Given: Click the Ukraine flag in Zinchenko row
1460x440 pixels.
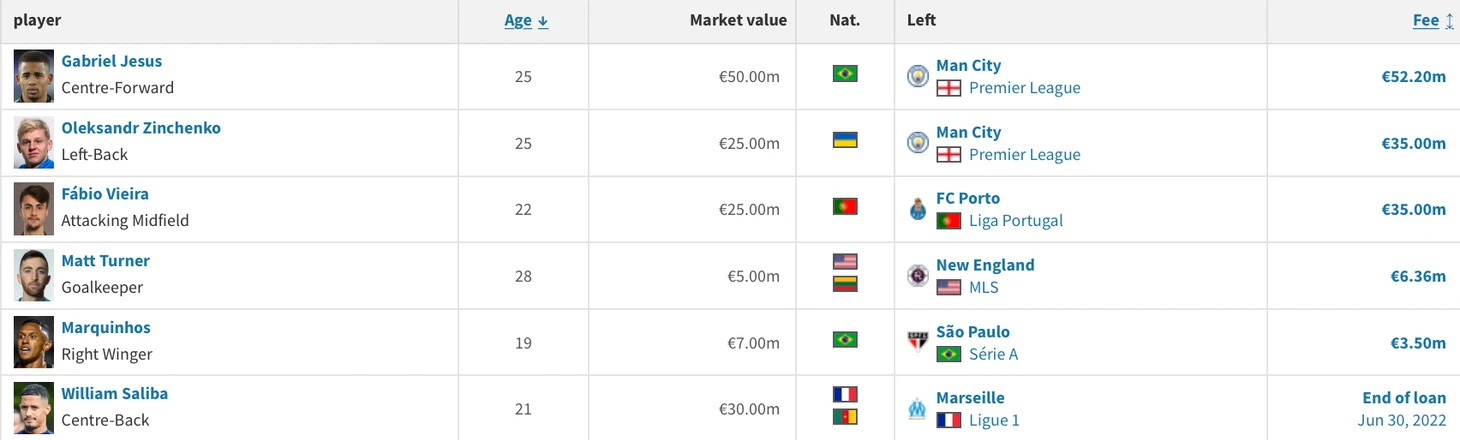Looking at the screenshot, I should coord(845,140).
